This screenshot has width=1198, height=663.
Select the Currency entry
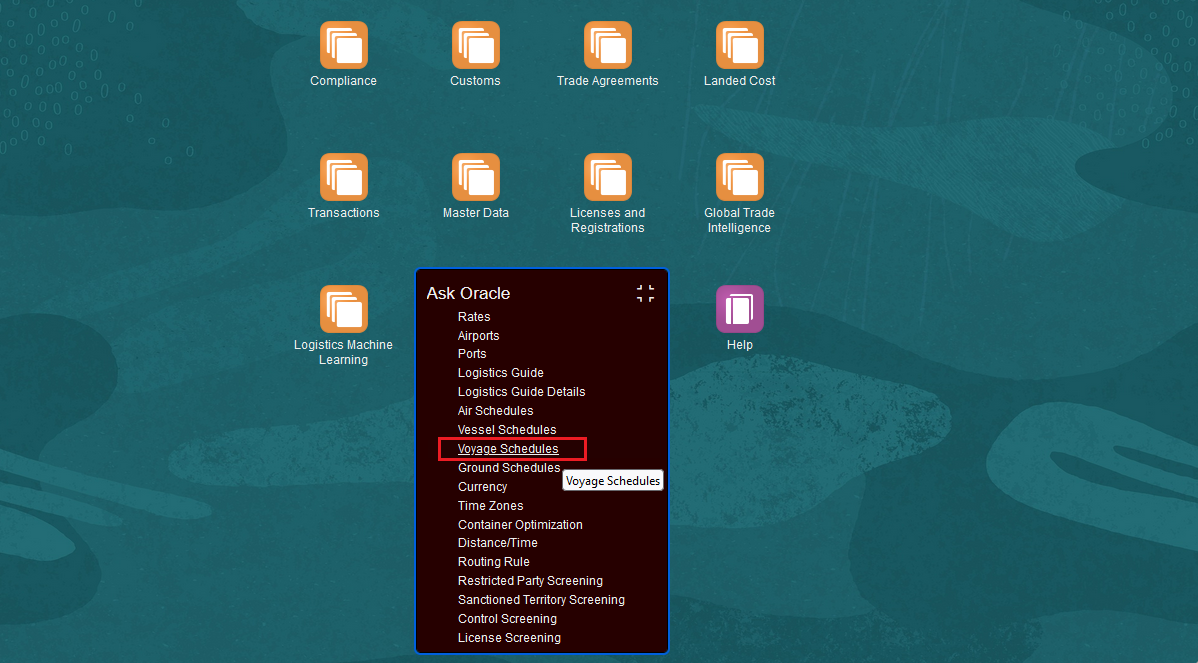482,487
